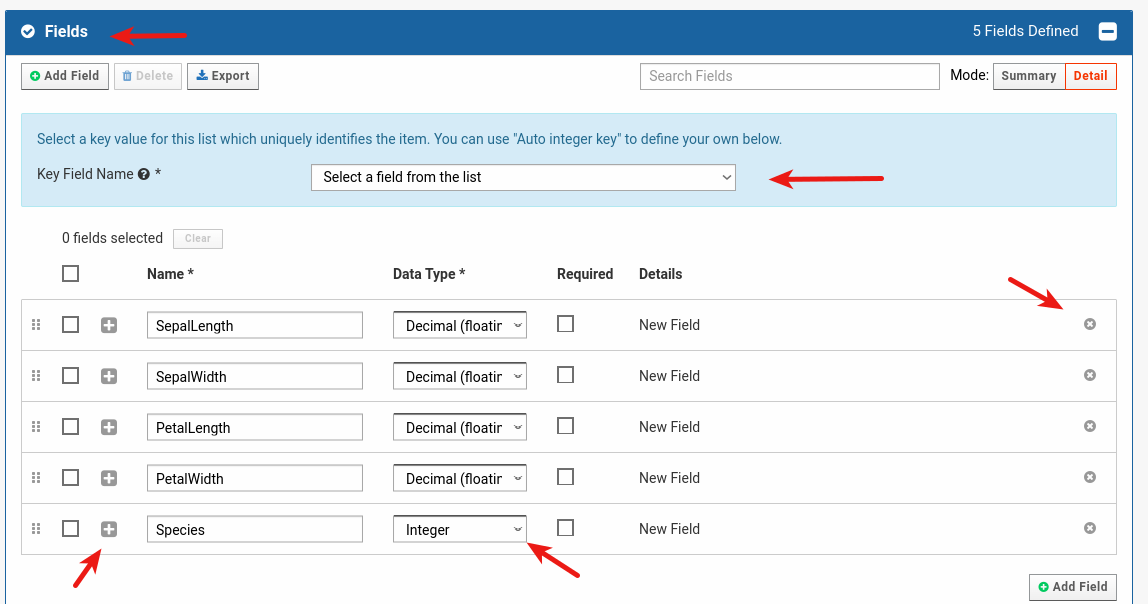Open Data Type dropdown for Species
Image resolution: width=1148 pixels, height=604 pixels.
point(460,530)
